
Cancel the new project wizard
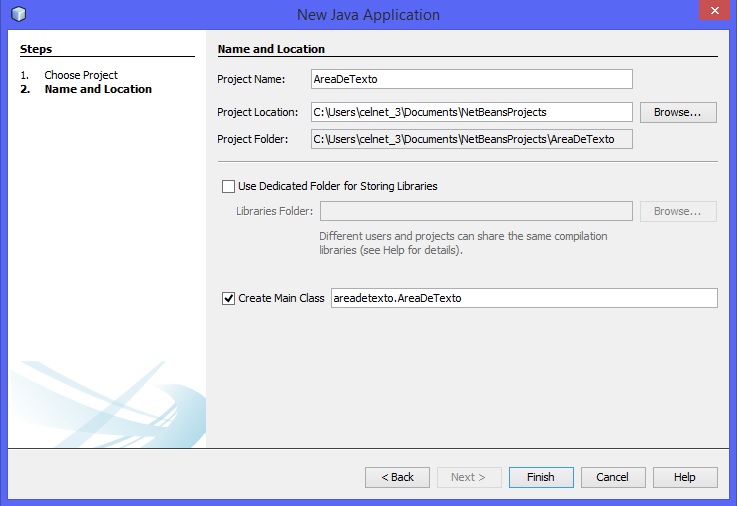point(613,477)
